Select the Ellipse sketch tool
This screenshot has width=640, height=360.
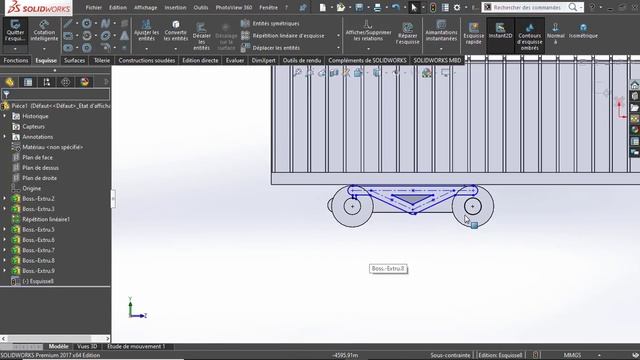click(105, 36)
